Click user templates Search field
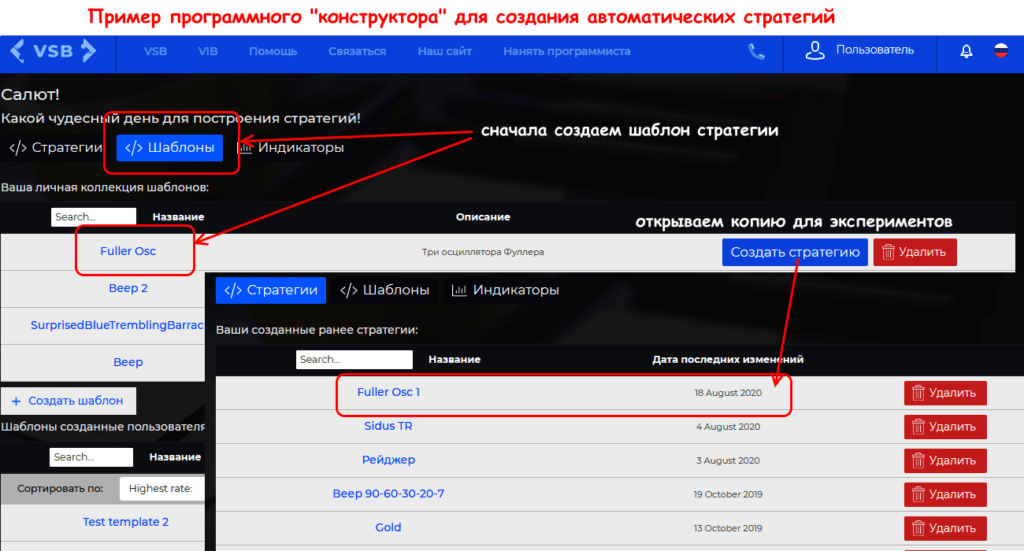This screenshot has height=551, width=1024. tap(91, 457)
